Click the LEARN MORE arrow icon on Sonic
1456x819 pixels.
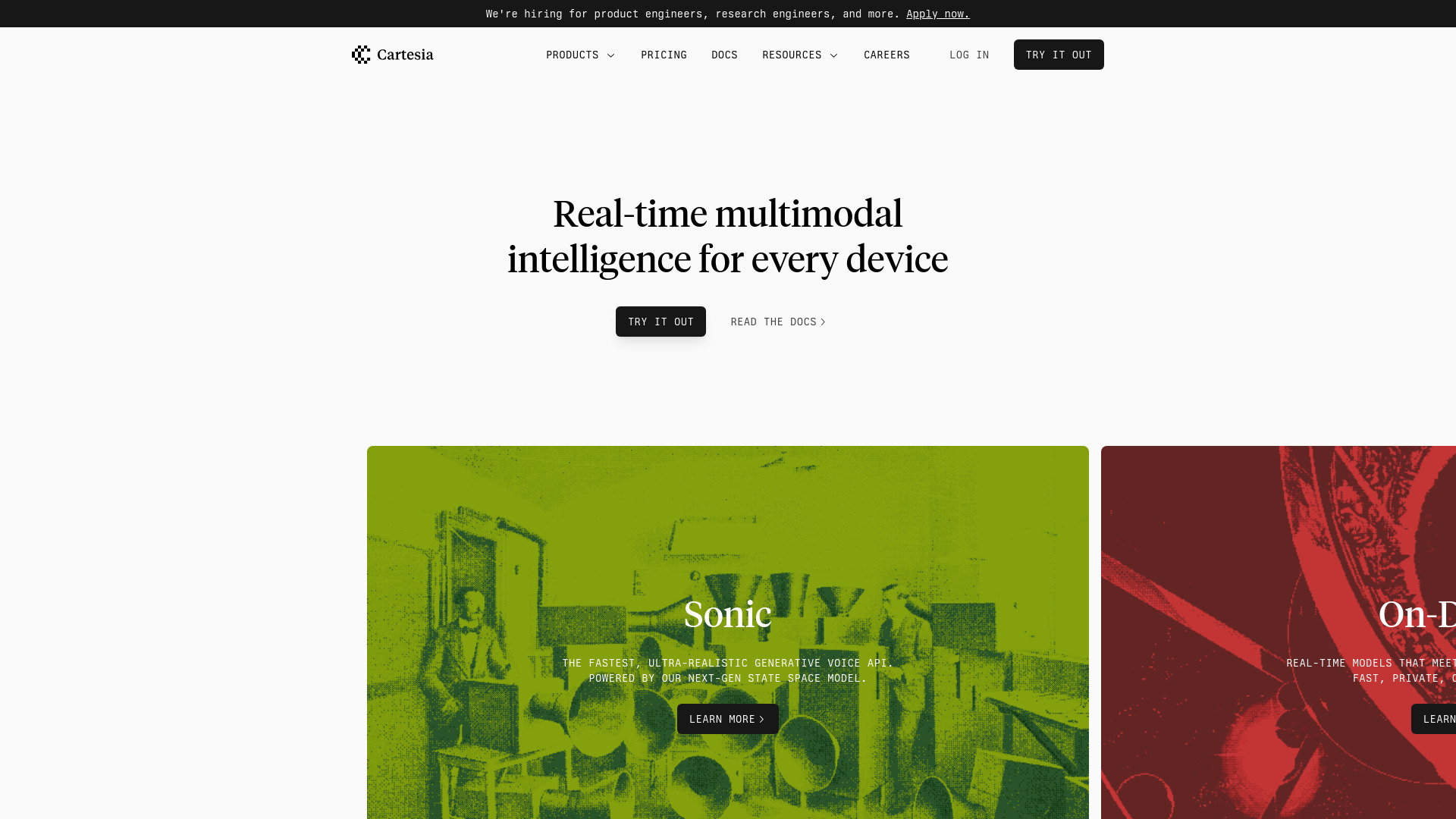[763, 719]
